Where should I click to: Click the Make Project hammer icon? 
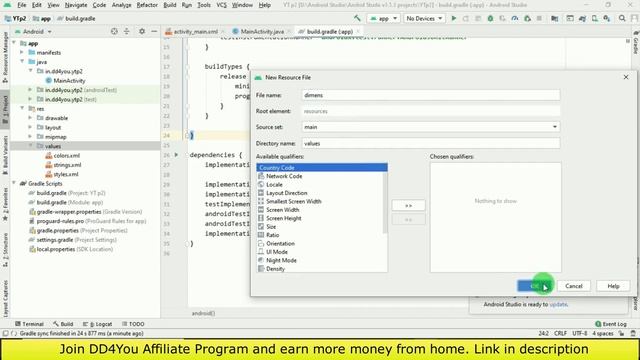(x=358, y=18)
